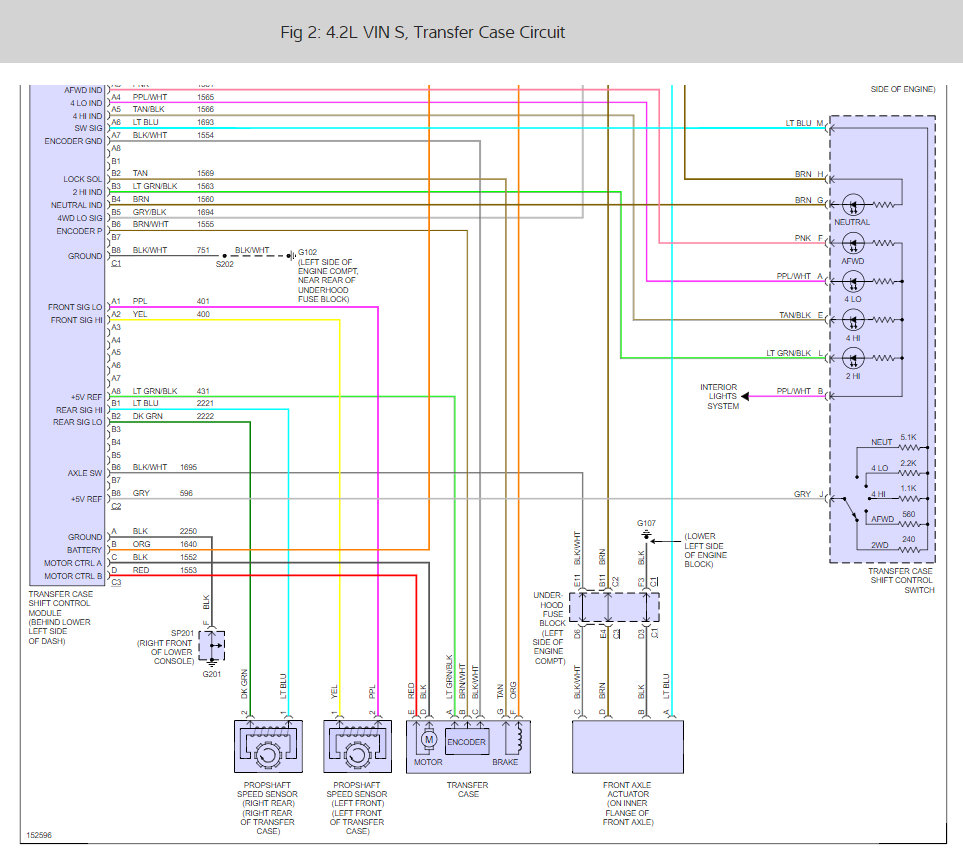Click the 'TRANSFER CASE SHIFT CONTROL SWITCH' label
The image size is (963, 851).
point(901,580)
